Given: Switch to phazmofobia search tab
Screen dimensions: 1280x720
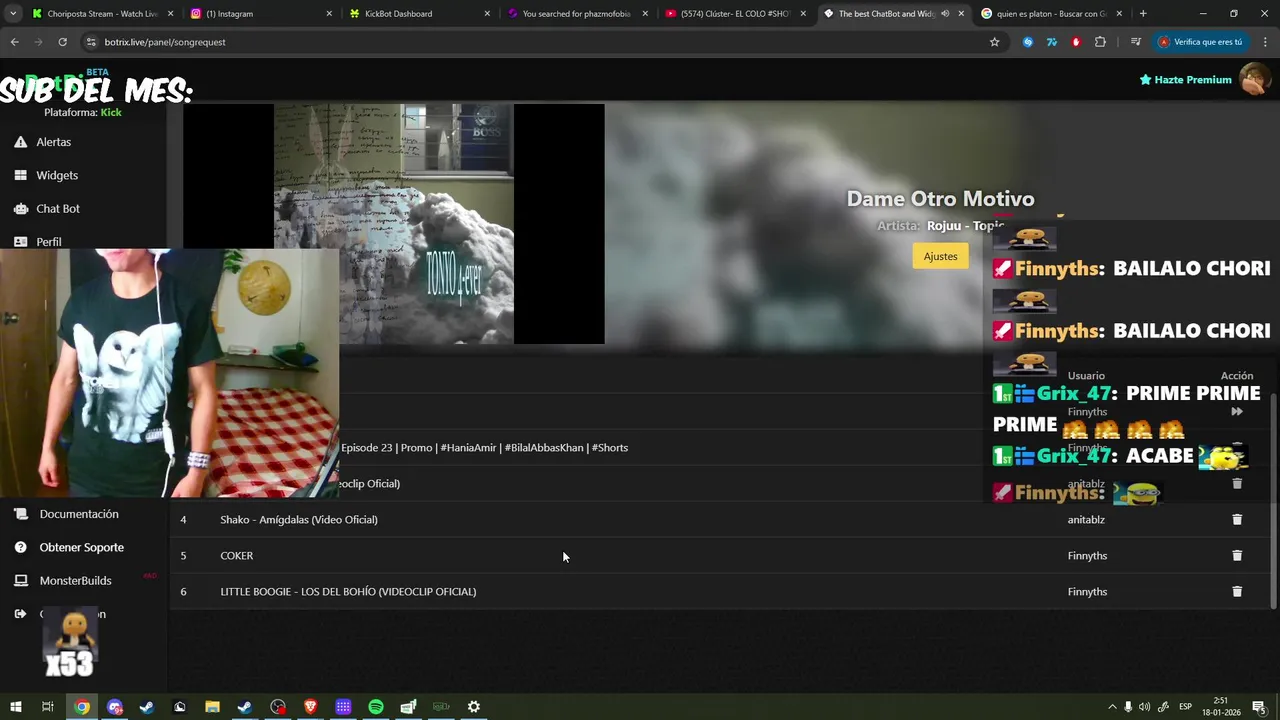Looking at the screenshot, I should (578, 14).
